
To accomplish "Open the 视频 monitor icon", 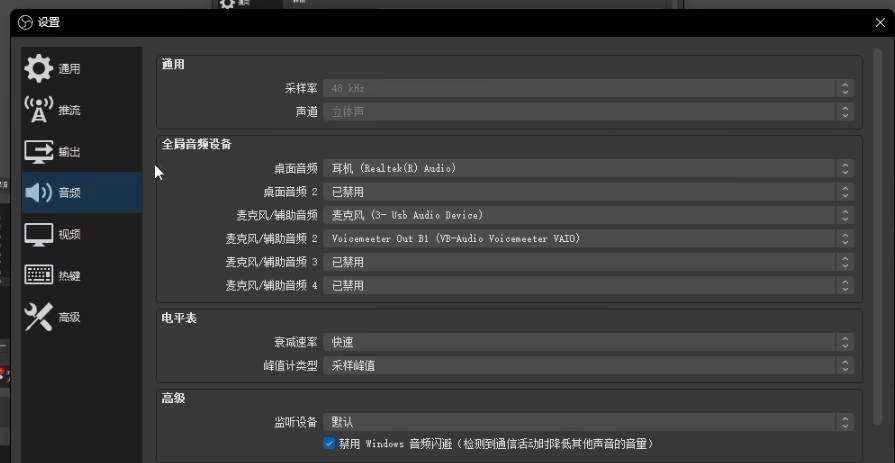I will [38, 235].
